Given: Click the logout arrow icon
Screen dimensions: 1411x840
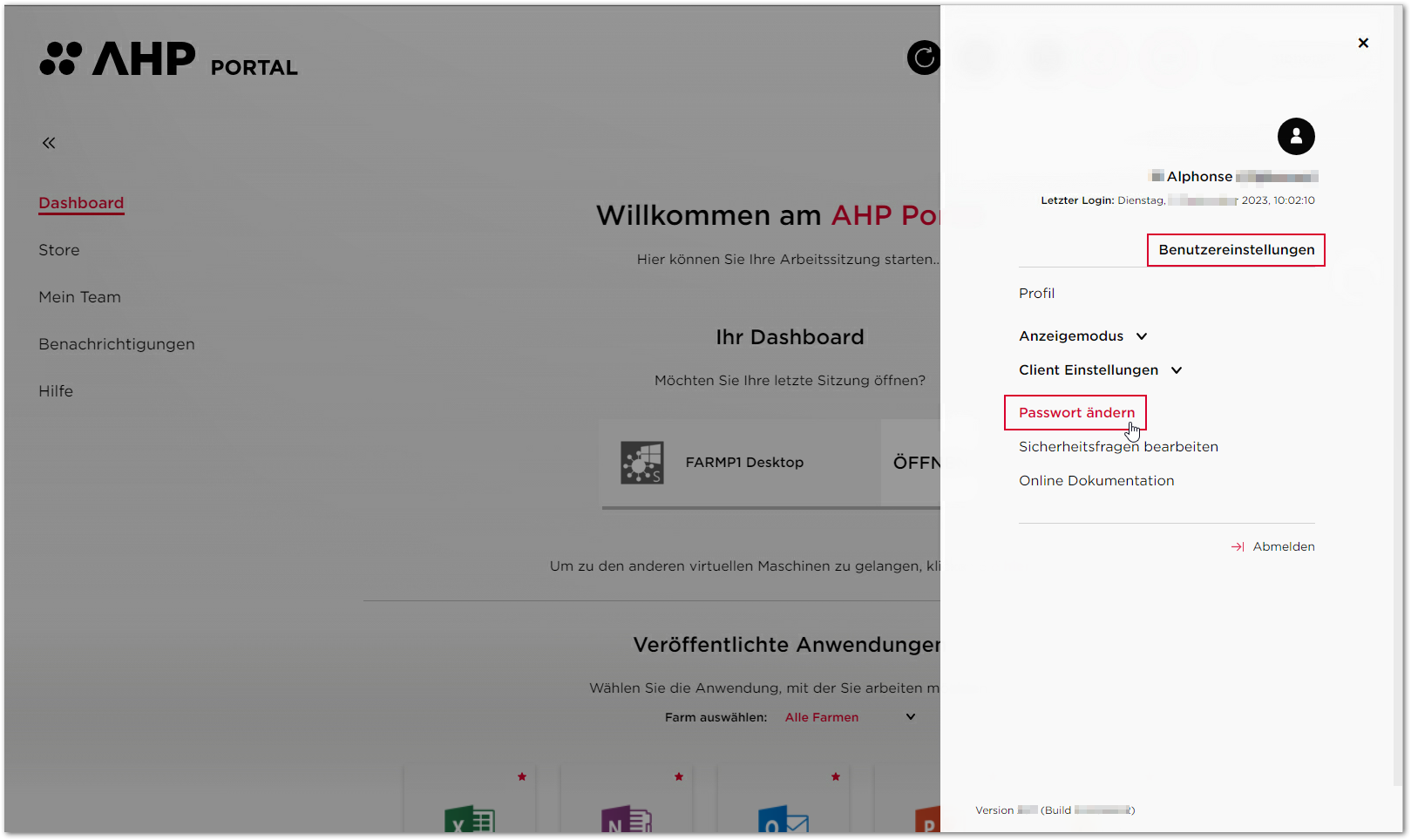Looking at the screenshot, I should (1238, 547).
